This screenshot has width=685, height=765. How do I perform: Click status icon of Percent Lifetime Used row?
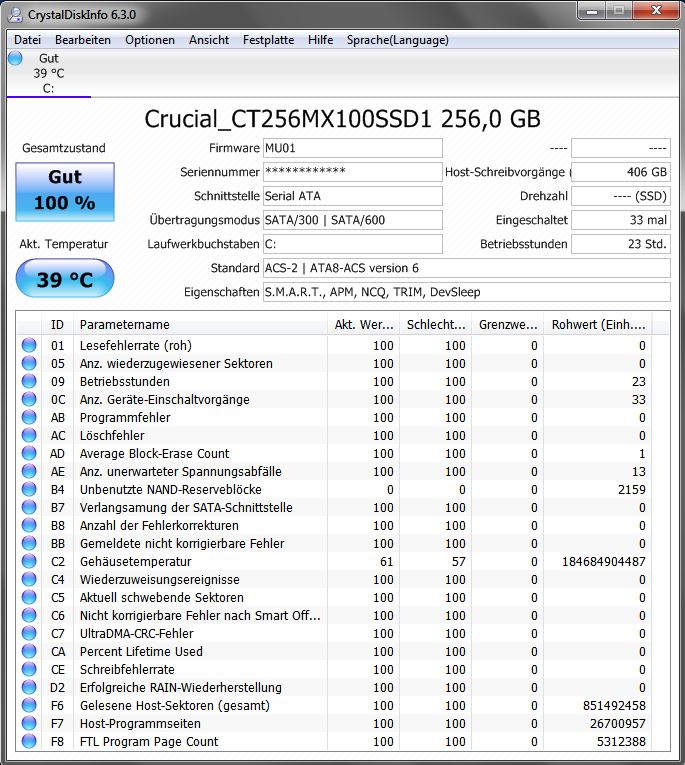point(29,651)
